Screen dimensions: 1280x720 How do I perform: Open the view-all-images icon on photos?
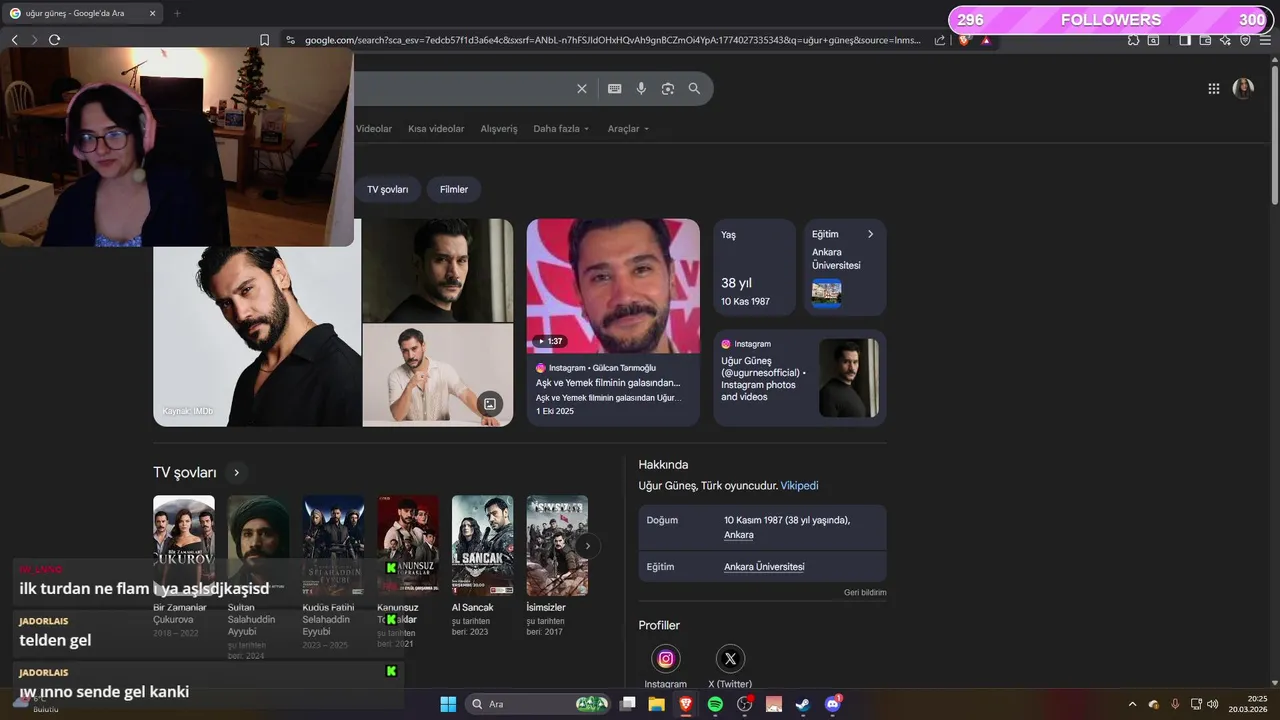[x=490, y=404]
